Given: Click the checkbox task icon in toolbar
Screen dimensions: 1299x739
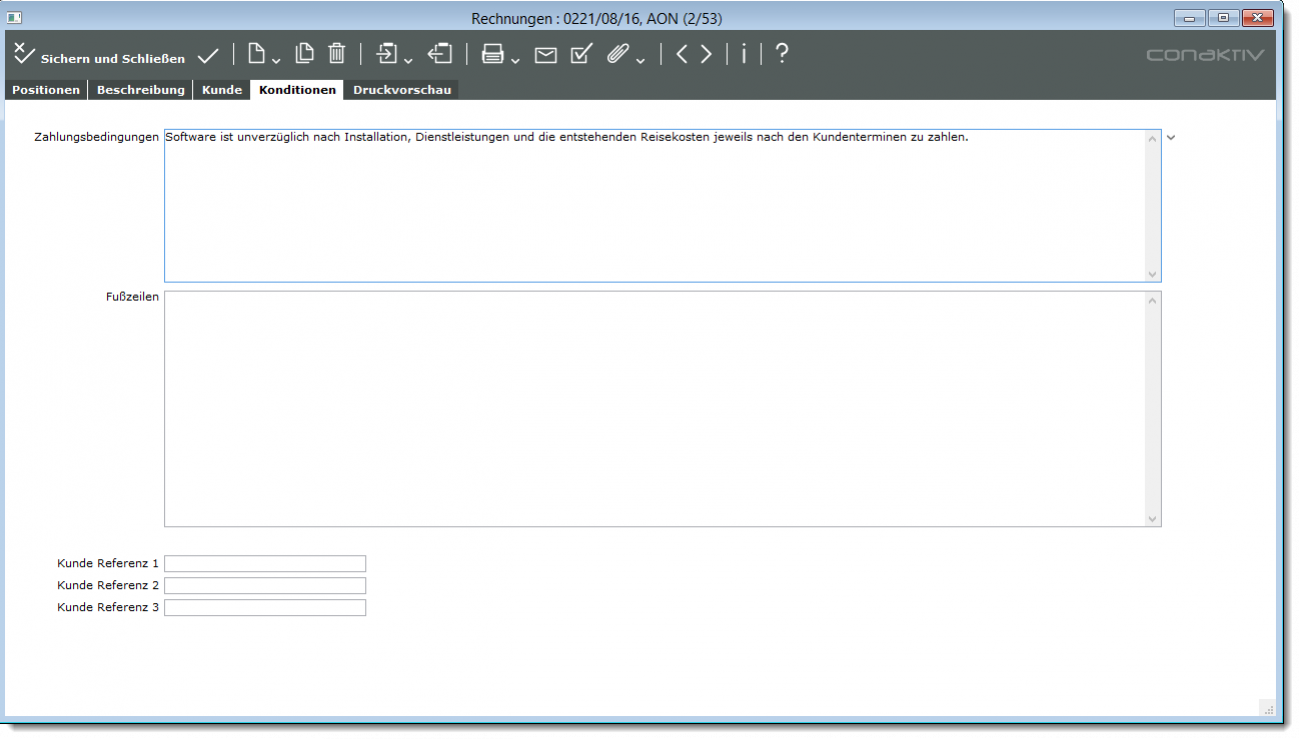Looking at the screenshot, I should (x=581, y=55).
